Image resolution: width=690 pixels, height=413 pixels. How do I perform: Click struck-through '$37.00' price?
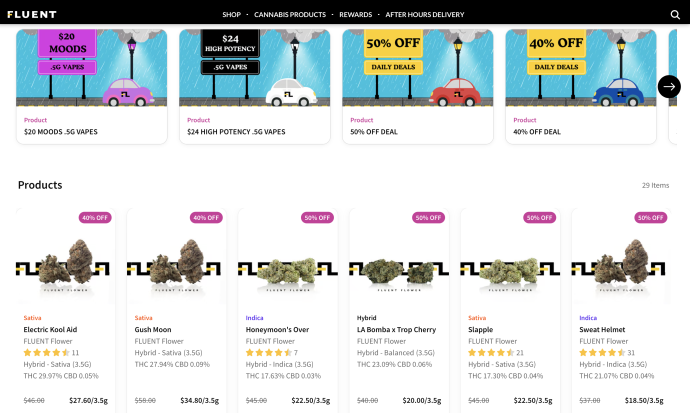tap(590, 400)
